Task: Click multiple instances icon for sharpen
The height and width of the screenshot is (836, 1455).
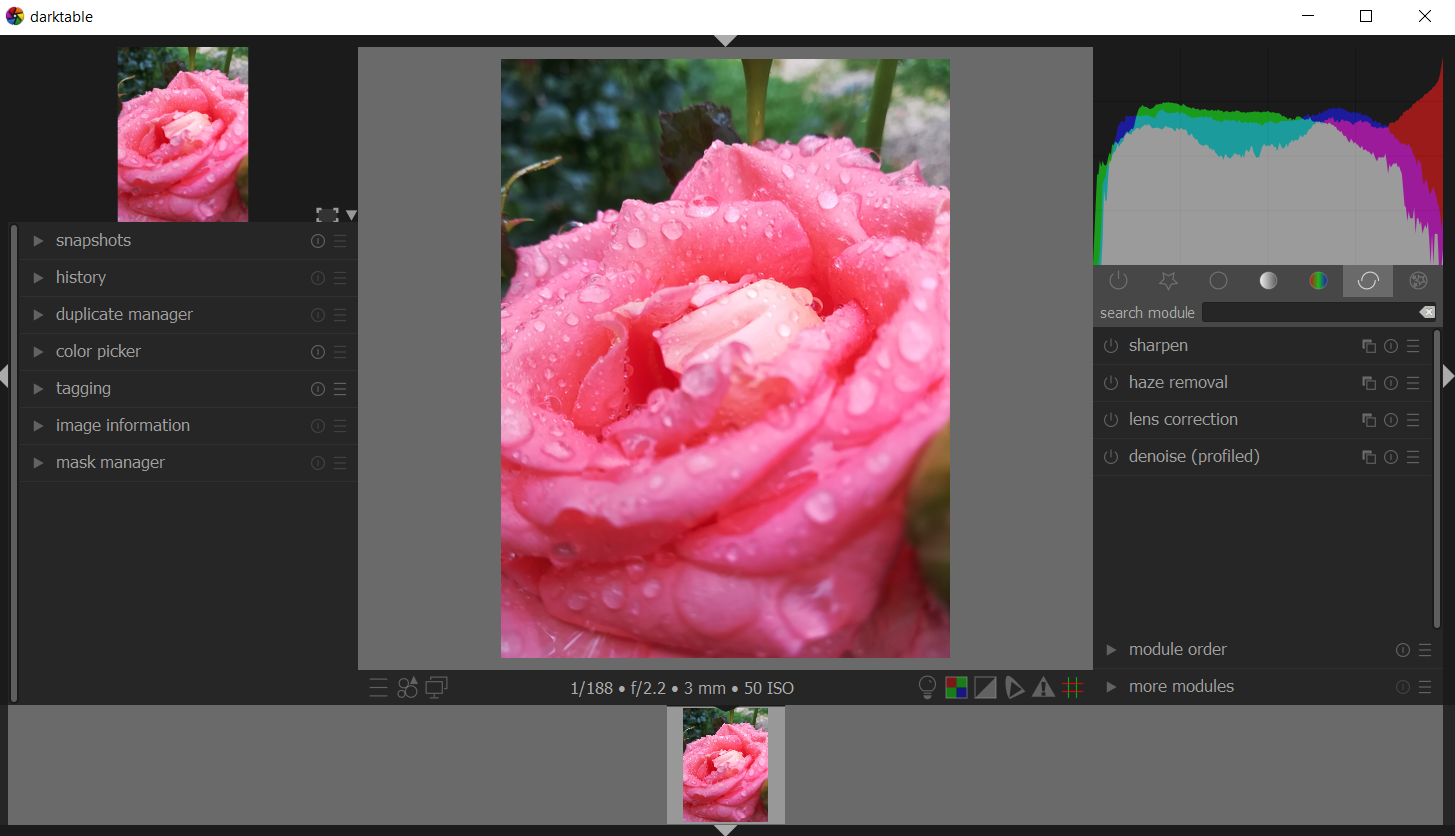Action: click(1368, 346)
